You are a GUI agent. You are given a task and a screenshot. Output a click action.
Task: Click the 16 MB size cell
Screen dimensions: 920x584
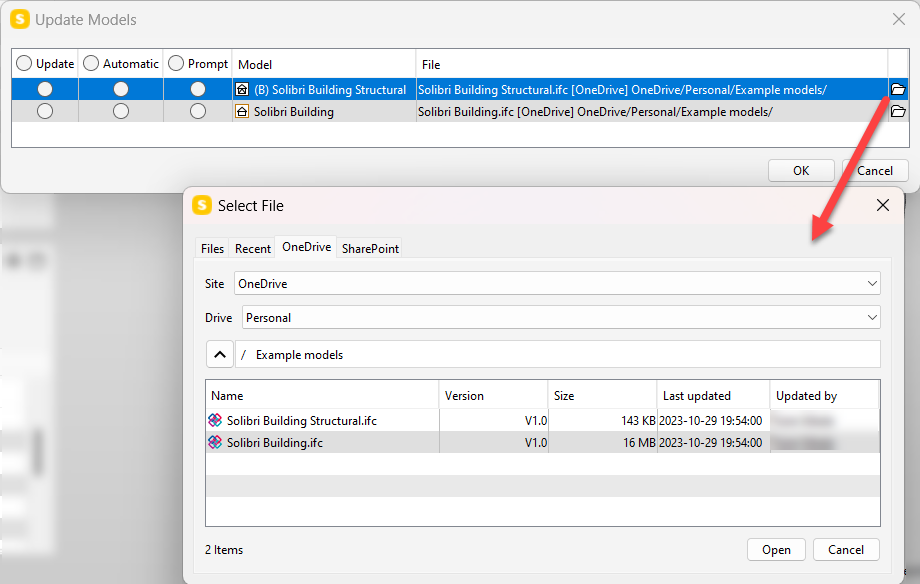tap(603, 442)
